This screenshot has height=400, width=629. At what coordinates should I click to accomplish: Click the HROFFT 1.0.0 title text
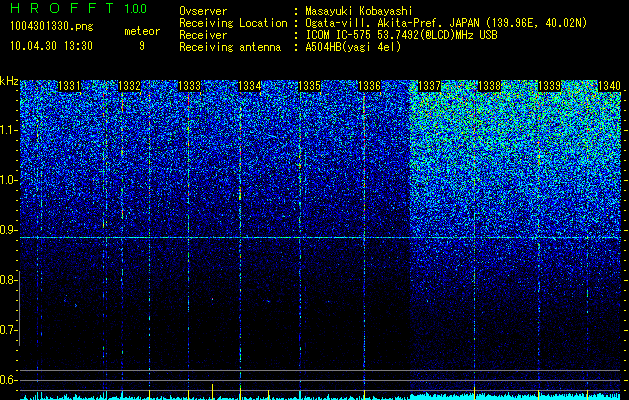(x=79, y=8)
